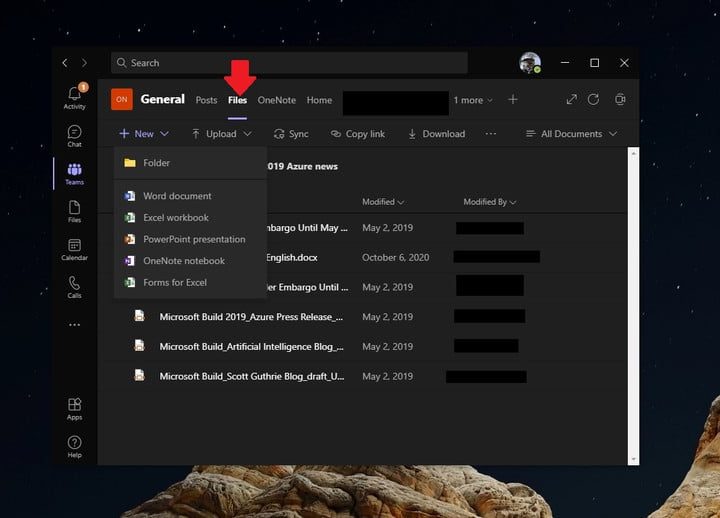Go forward with the right arrow

(x=84, y=63)
